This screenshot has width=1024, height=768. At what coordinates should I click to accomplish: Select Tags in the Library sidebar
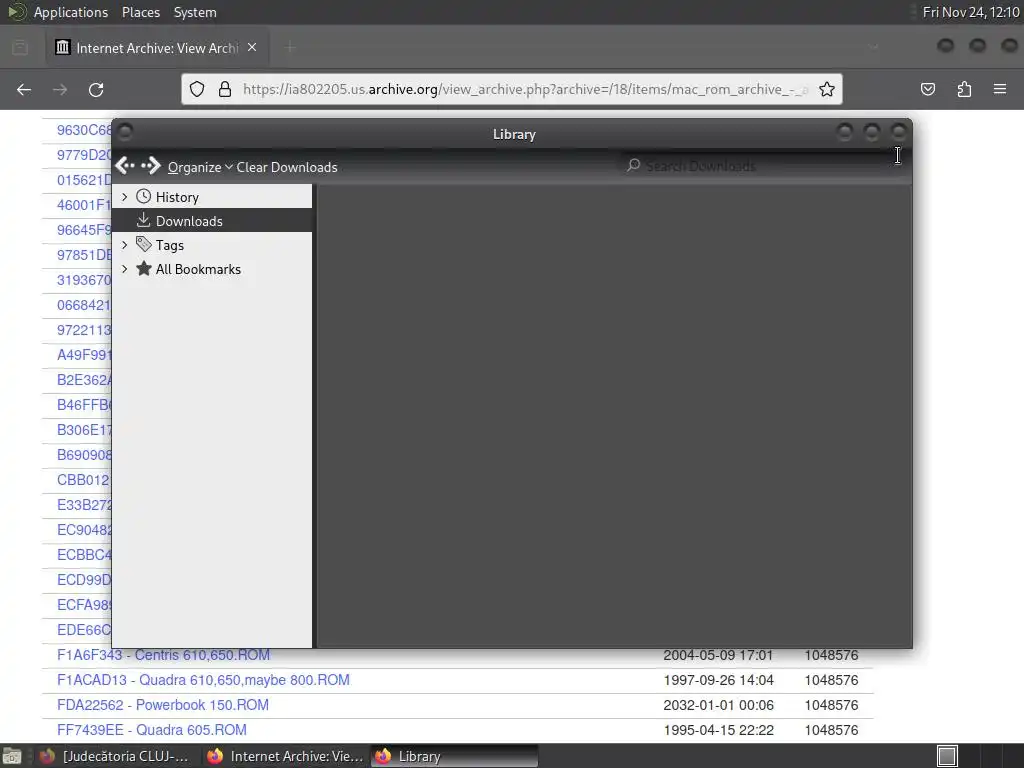[x=169, y=245]
